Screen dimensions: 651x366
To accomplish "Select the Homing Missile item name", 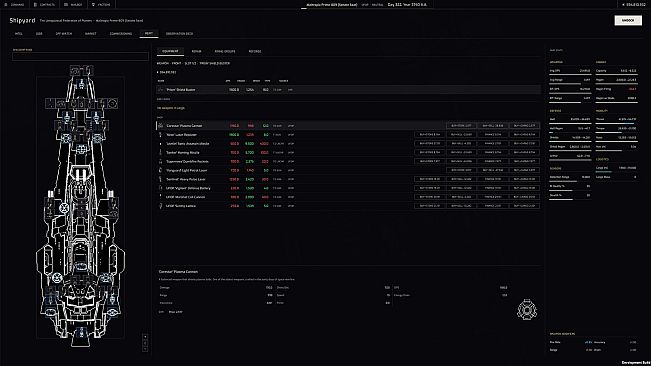I will (x=183, y=152).
